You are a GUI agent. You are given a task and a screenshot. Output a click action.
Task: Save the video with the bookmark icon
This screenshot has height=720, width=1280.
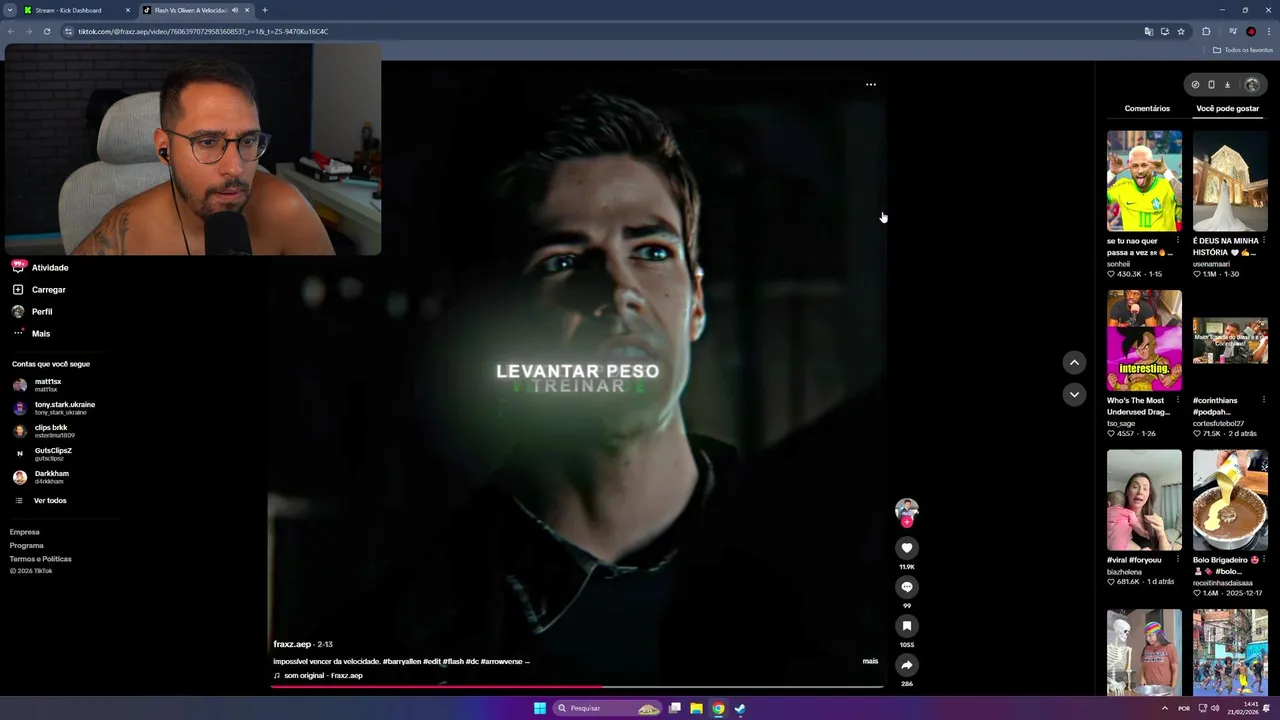pyautogui.click(x=907, y=626)
